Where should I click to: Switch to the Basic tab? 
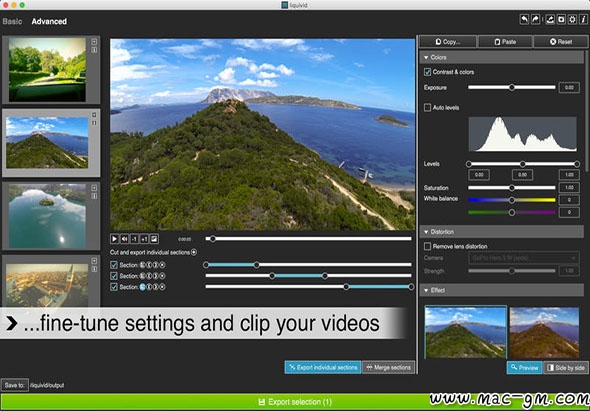coord(12,21)
